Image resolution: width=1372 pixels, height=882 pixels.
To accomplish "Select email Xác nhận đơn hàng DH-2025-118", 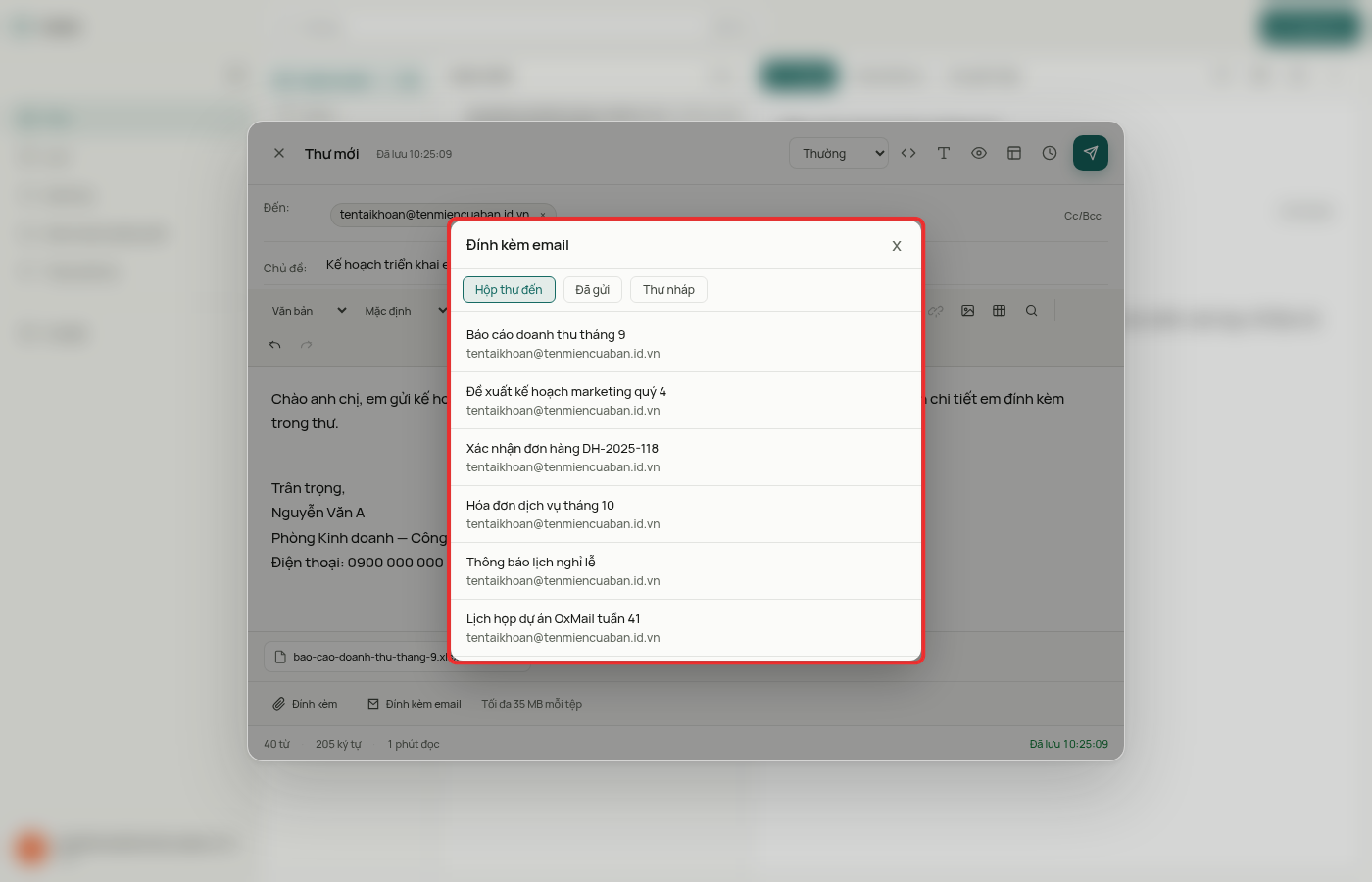I will coord(686,457).
